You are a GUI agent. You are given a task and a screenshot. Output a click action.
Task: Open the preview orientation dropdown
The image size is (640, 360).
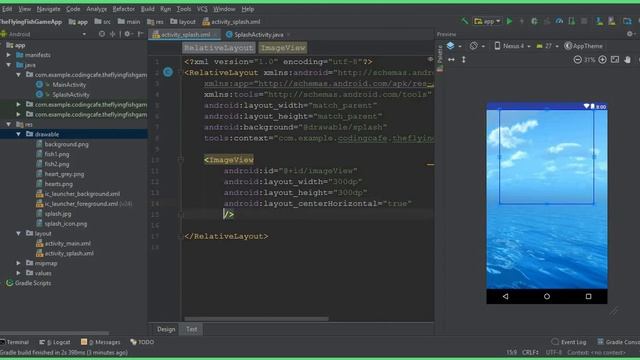(x=476, y=46)
